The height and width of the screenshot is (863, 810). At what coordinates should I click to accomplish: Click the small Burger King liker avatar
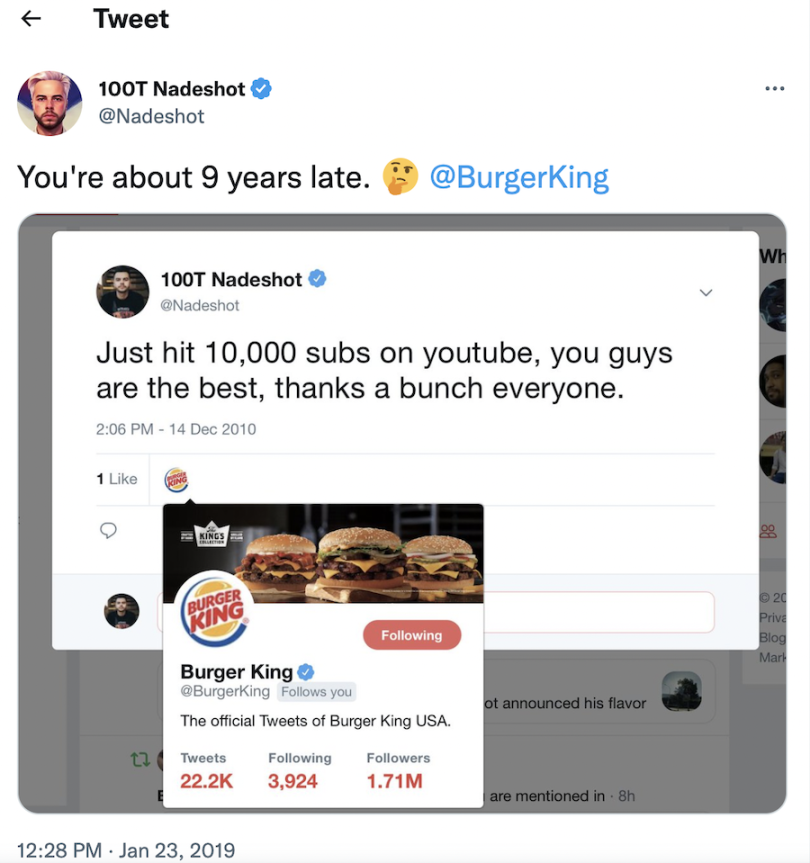coord(176,480)
